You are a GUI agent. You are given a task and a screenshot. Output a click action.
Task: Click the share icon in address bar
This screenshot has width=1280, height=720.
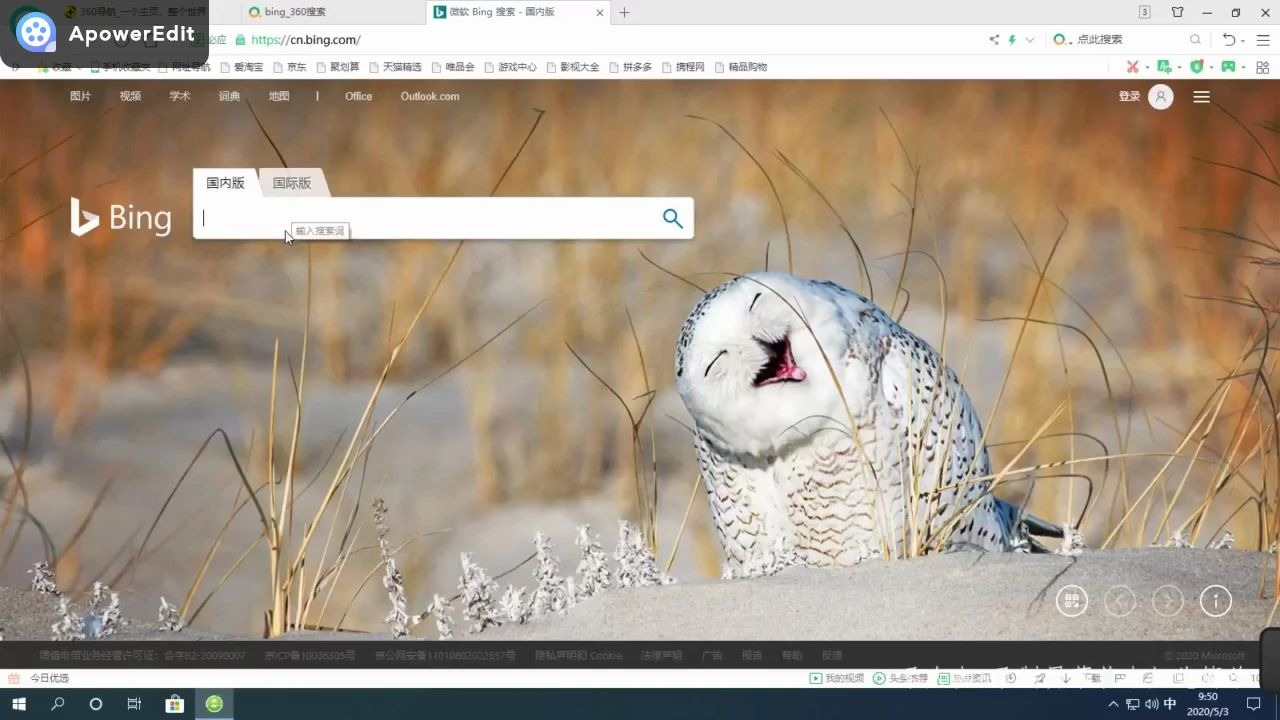(x=994, y=40)
